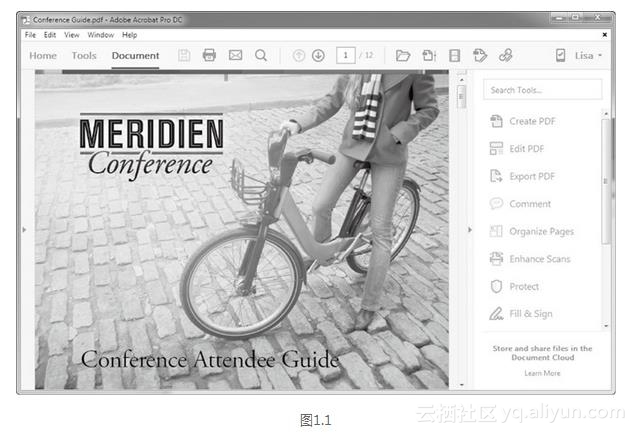Switch to the Home tab
The image size is (636, 434).
[x=43, y=56]
